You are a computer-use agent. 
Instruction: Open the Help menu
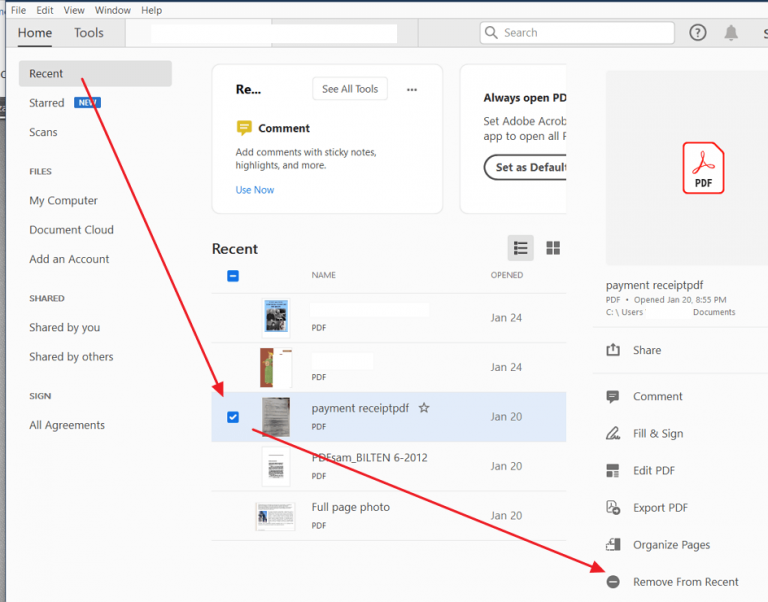click(x=151, y=10)
